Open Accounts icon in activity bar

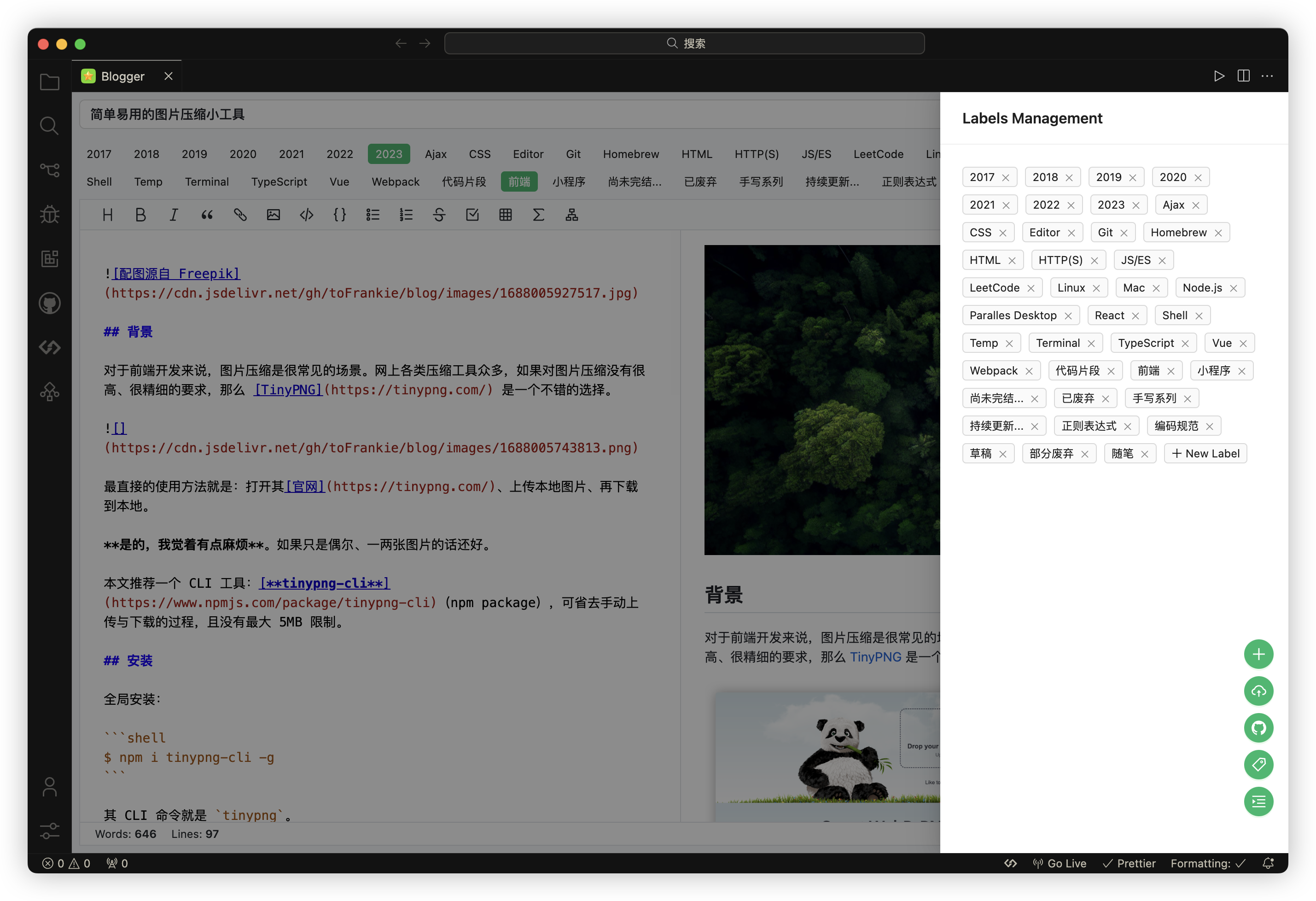[x=50, y=787]
